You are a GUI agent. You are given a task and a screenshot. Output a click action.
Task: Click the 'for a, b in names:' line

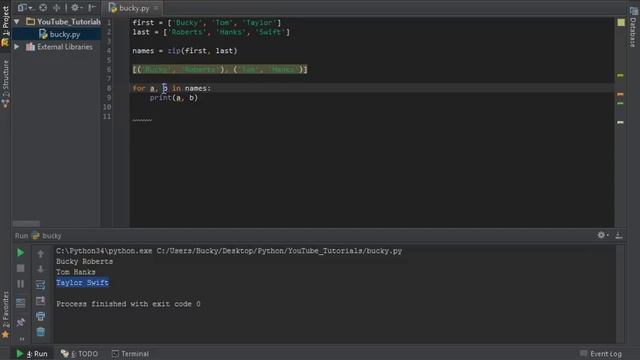coord(171,88)
